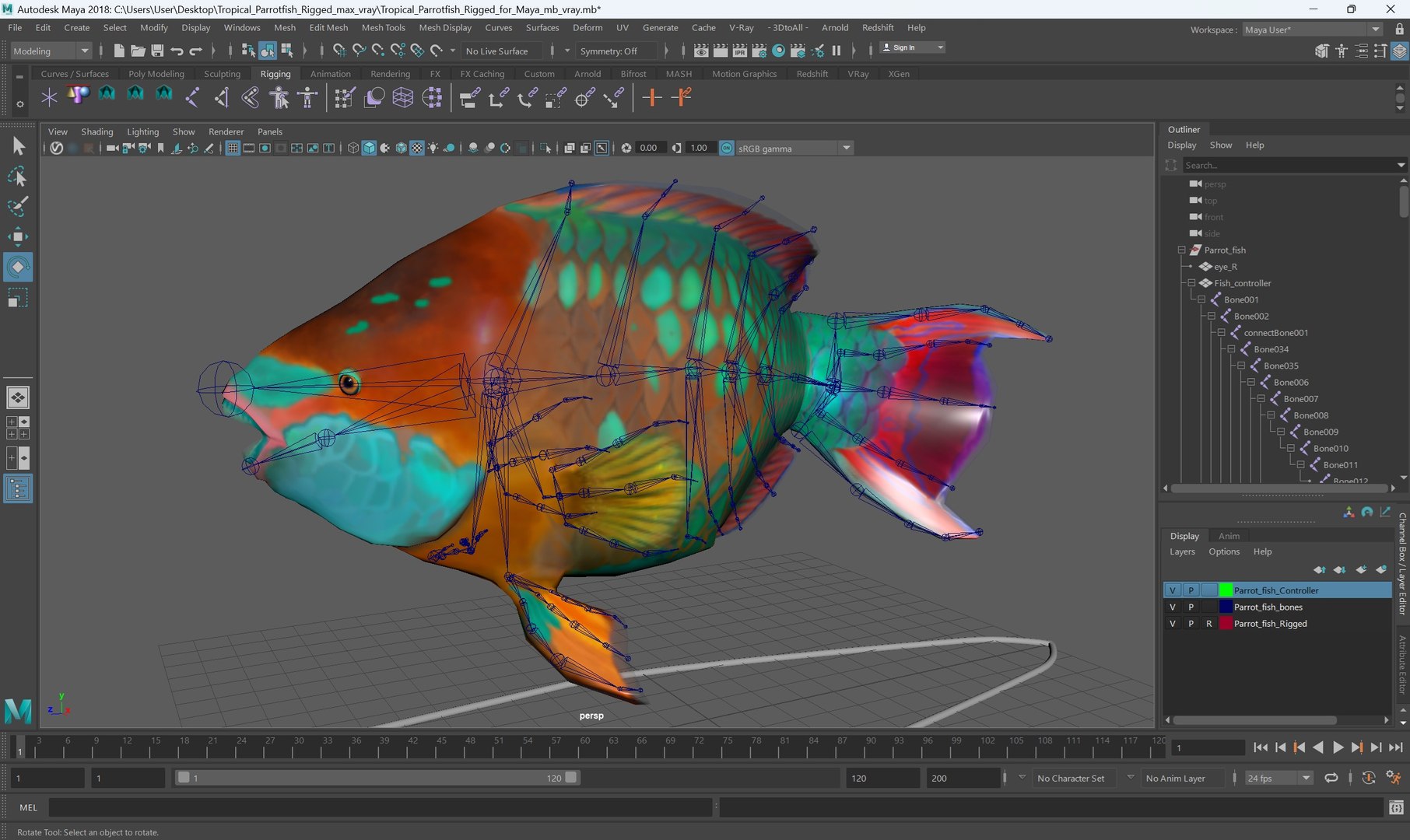Viewport: 1410px width, 840px height.
Task: Activate the Paint Selection tool
Action: tap(17, 206)
